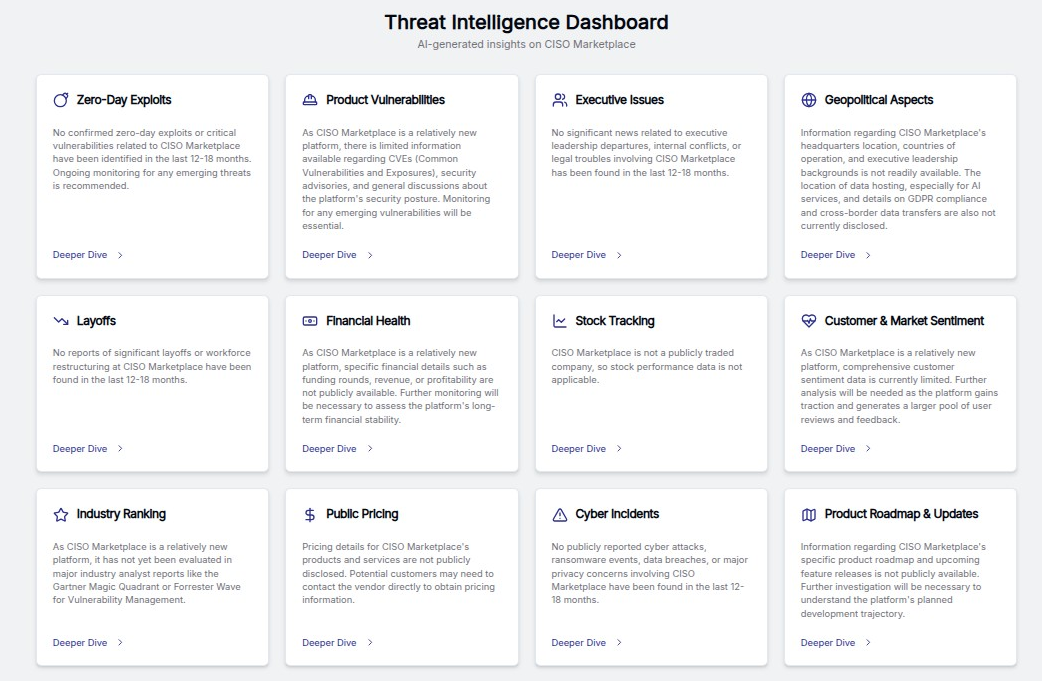The image size is (1042, 681).
Task: Click the Layoffs downward-trend icon
Action: coord(61,321)
